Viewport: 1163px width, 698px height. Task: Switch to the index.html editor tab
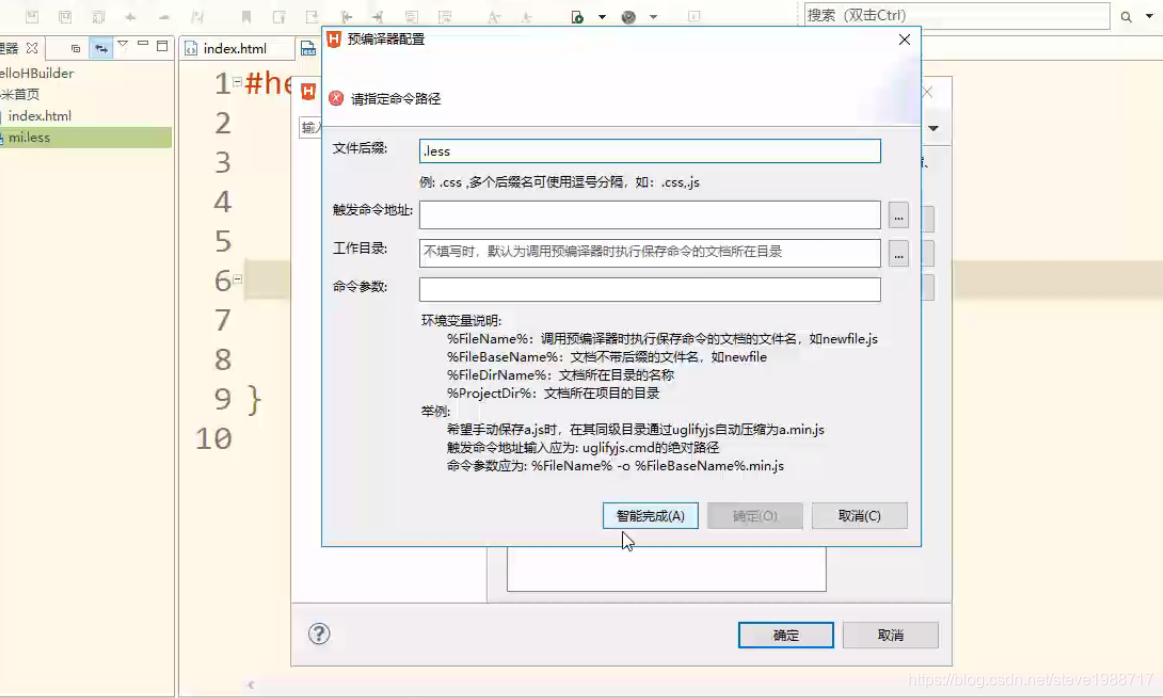tap(236, 47)
